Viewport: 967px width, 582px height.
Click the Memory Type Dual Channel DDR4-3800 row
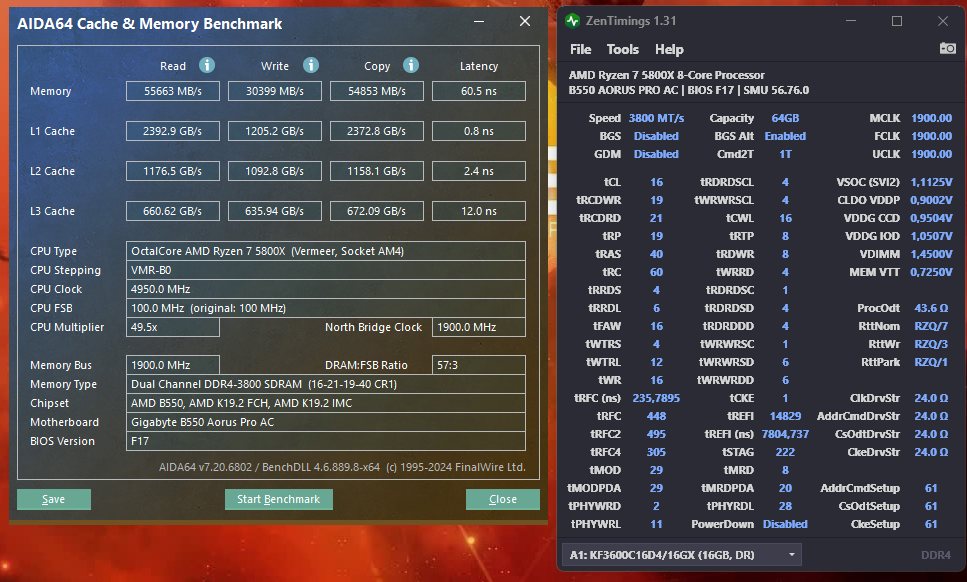[x=326, y=384]
